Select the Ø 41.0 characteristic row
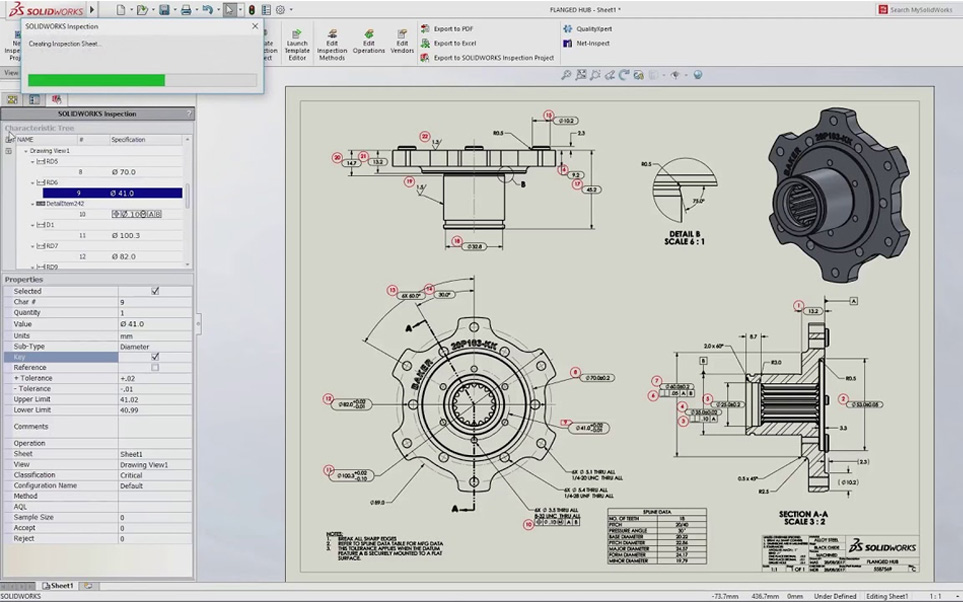 click(112, 193)
